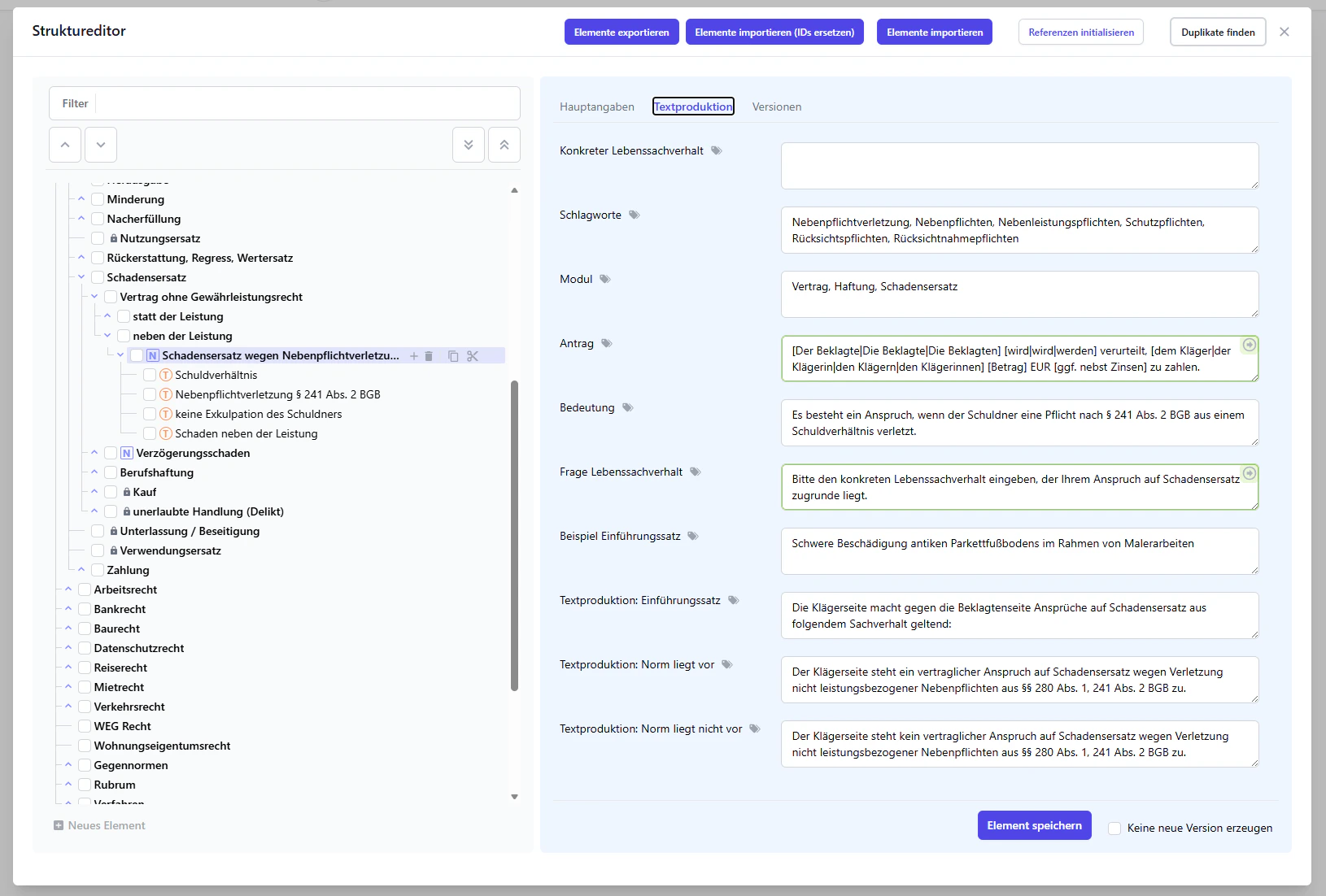The width and height of the screenshot is (1326, 896).
Task: Save with Element speichern button
Action: click(x=1035, y=825)
